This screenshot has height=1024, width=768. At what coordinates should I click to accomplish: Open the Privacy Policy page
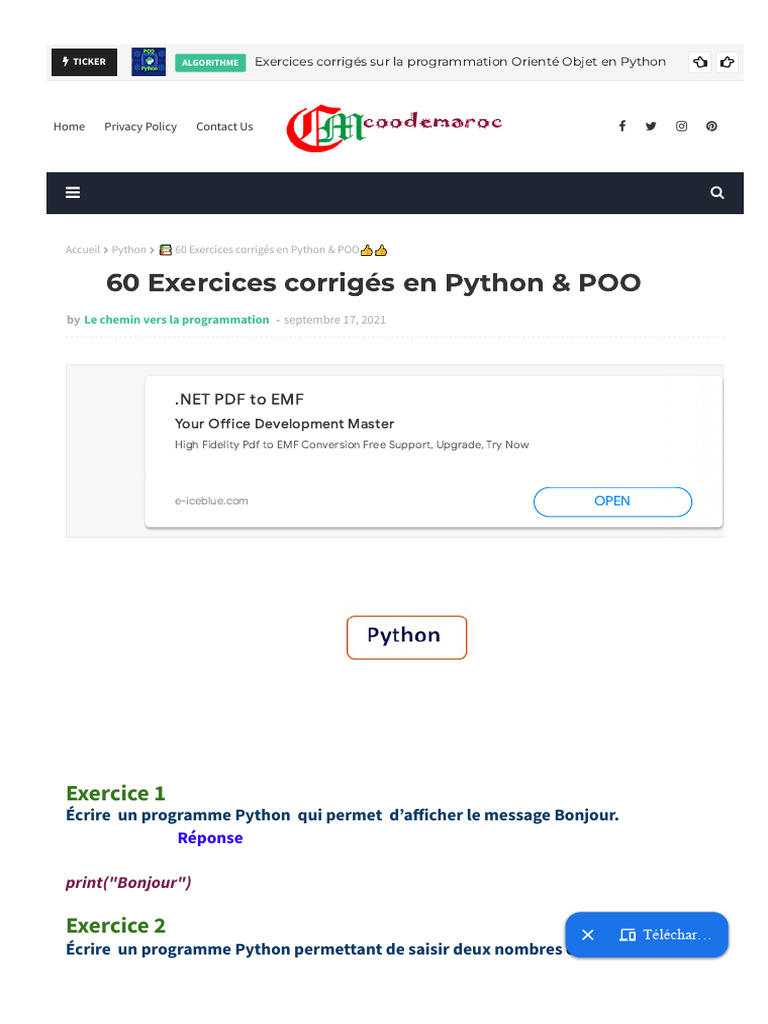coord(140,127)
